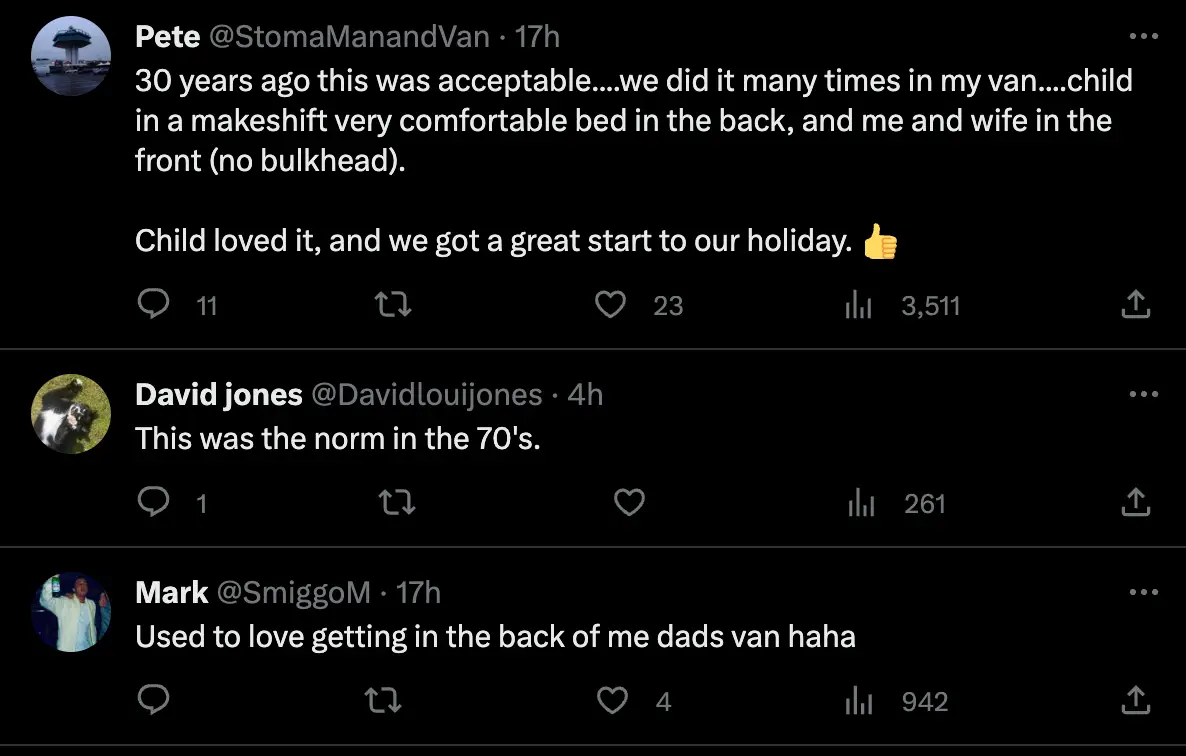Click the retweet icon on Pete's tweet
This screenshot has height=756, width=1186.
click(x=392, y=304)
